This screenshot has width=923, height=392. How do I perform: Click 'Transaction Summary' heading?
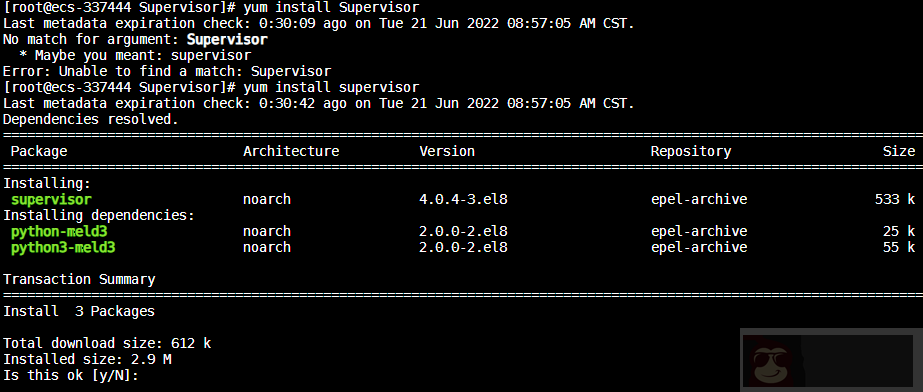79,279
